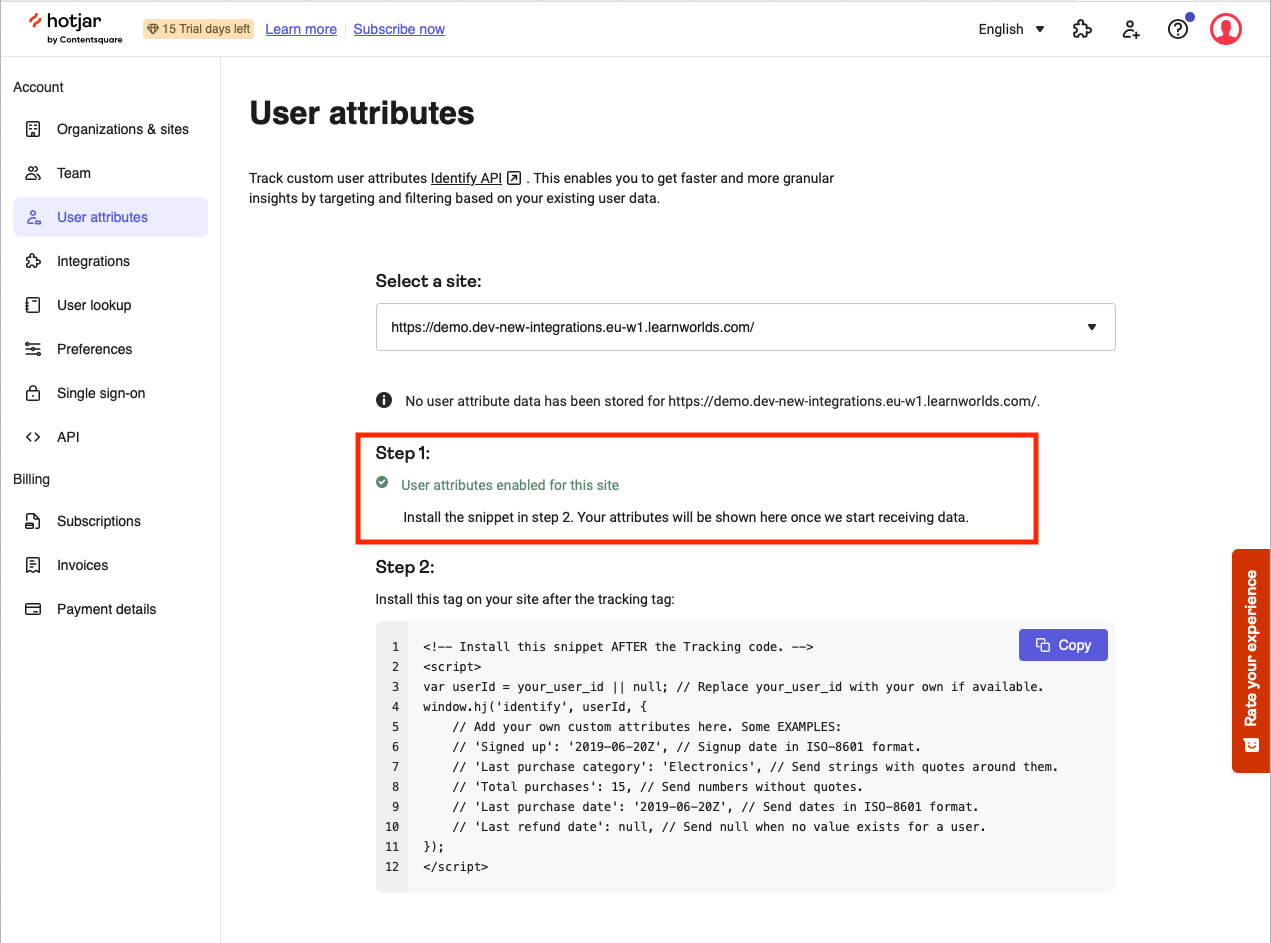Click the Payment details card icon
The width and height of the screenshot is (1271, 943).
pos(33,609)
